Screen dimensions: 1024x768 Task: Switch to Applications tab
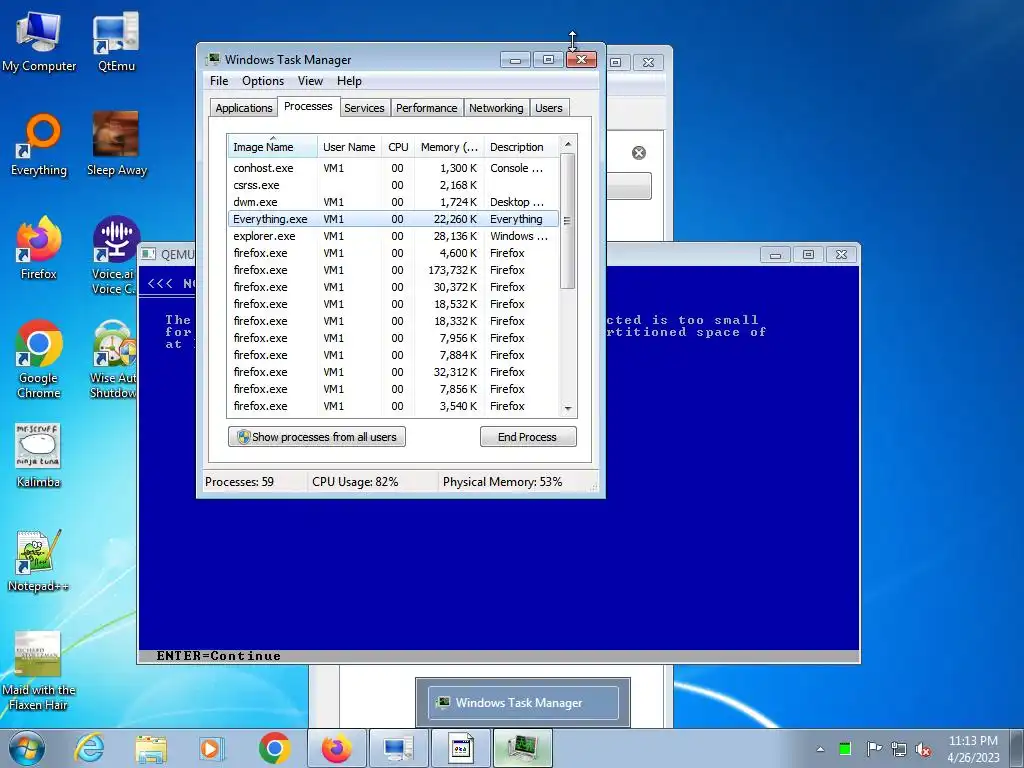(244, 108)
